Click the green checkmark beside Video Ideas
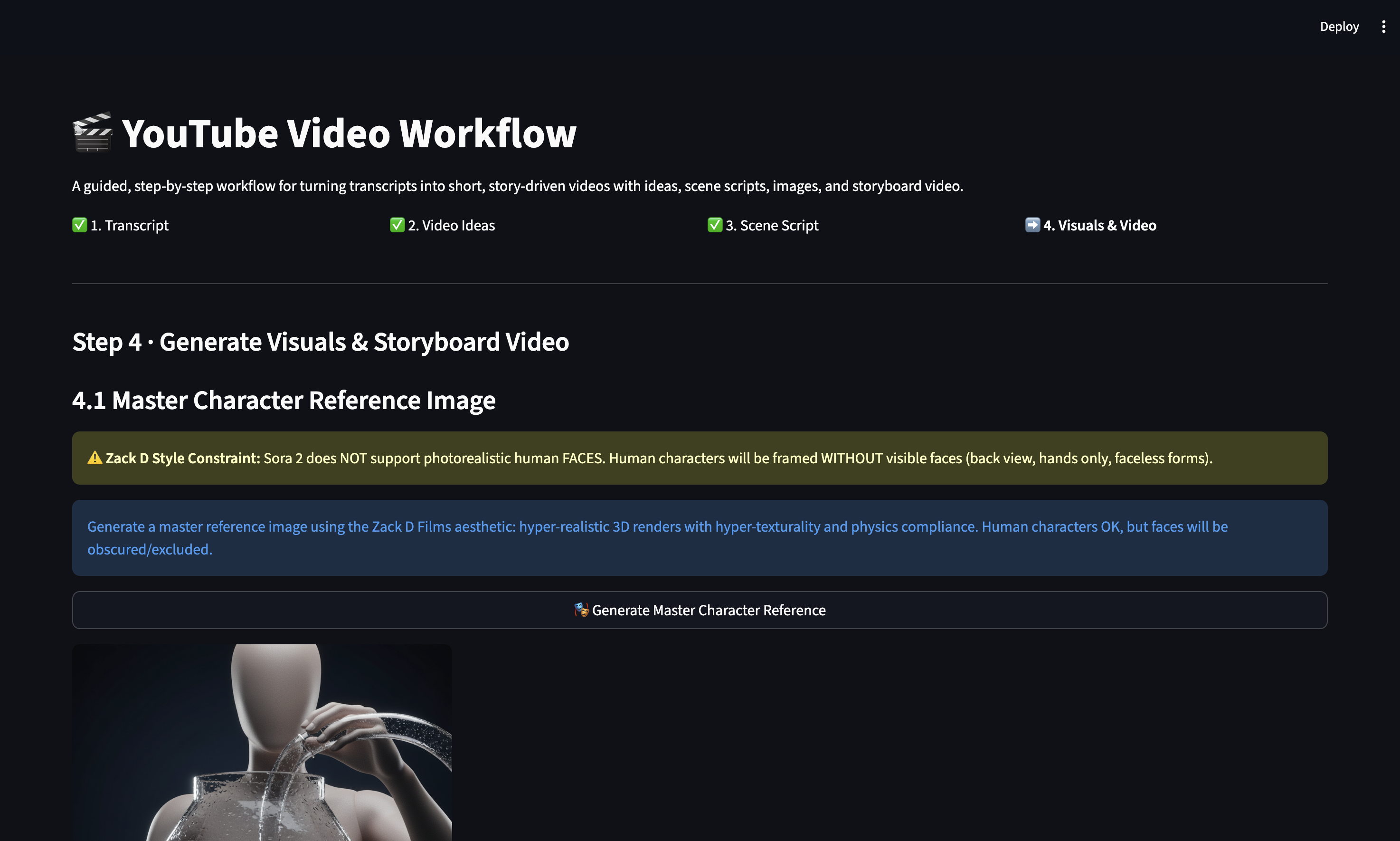Viewport: 1400px width, 841px height. click(x=397, y=225)
